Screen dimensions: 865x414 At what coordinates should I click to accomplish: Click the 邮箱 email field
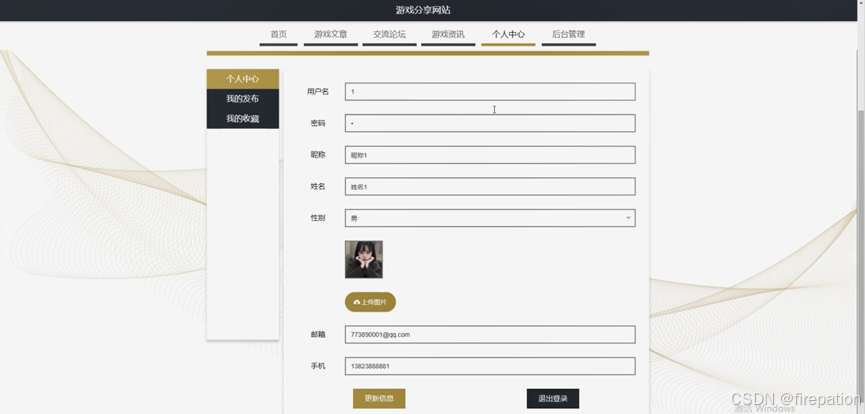click(490, 335)
